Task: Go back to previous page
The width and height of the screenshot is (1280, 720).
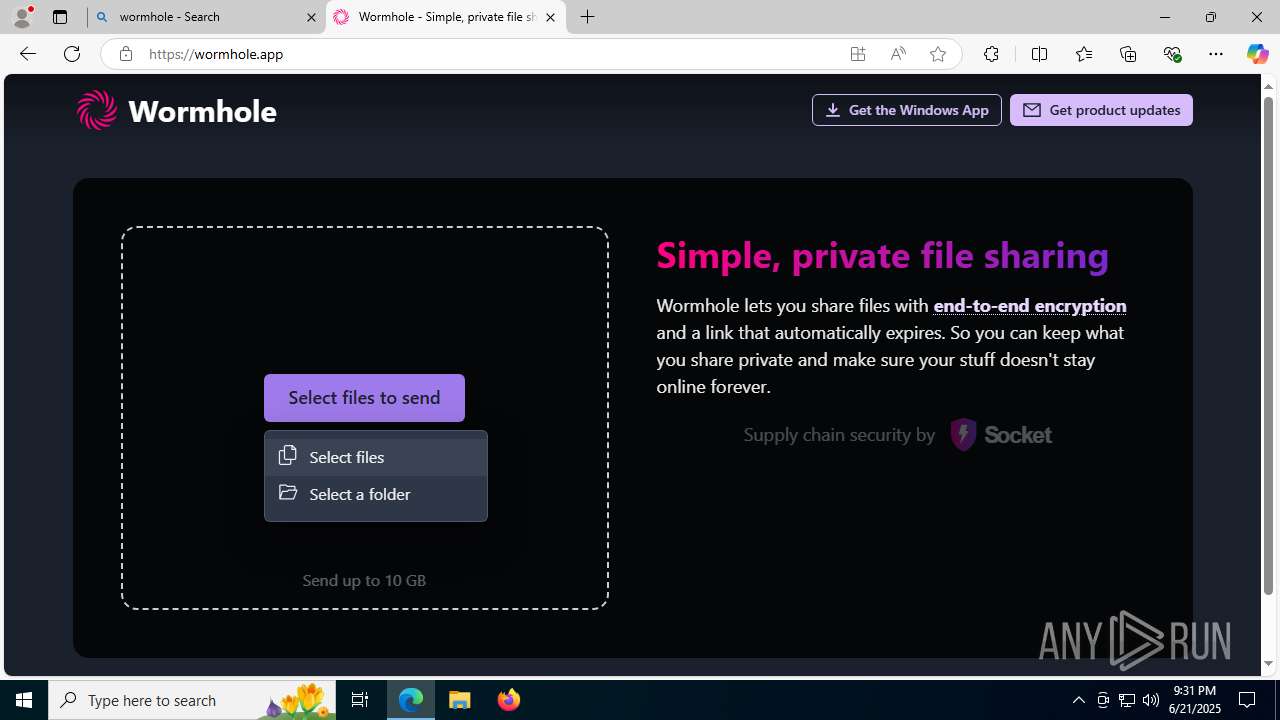Action: click(x=27, y=54)
